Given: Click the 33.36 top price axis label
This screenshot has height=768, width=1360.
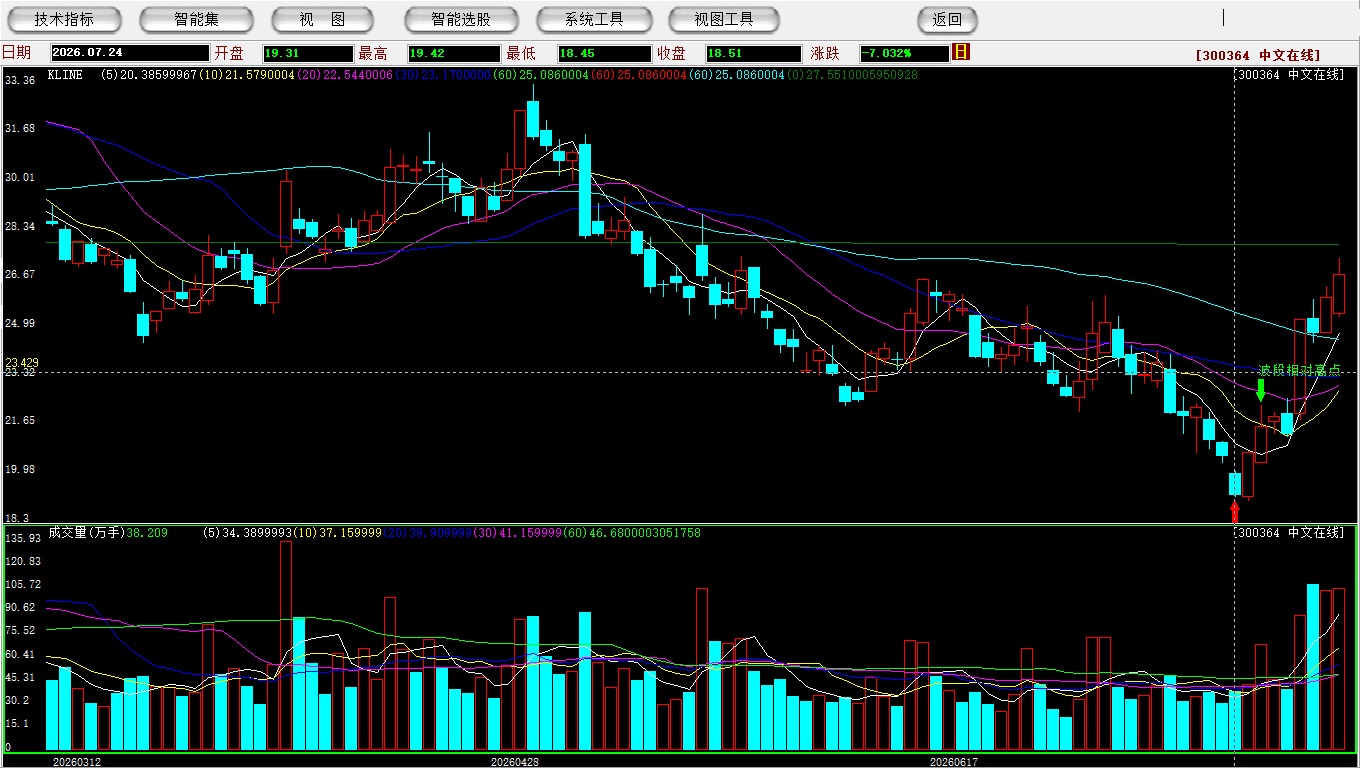Looking at the screenshot, I should [20, 80].
